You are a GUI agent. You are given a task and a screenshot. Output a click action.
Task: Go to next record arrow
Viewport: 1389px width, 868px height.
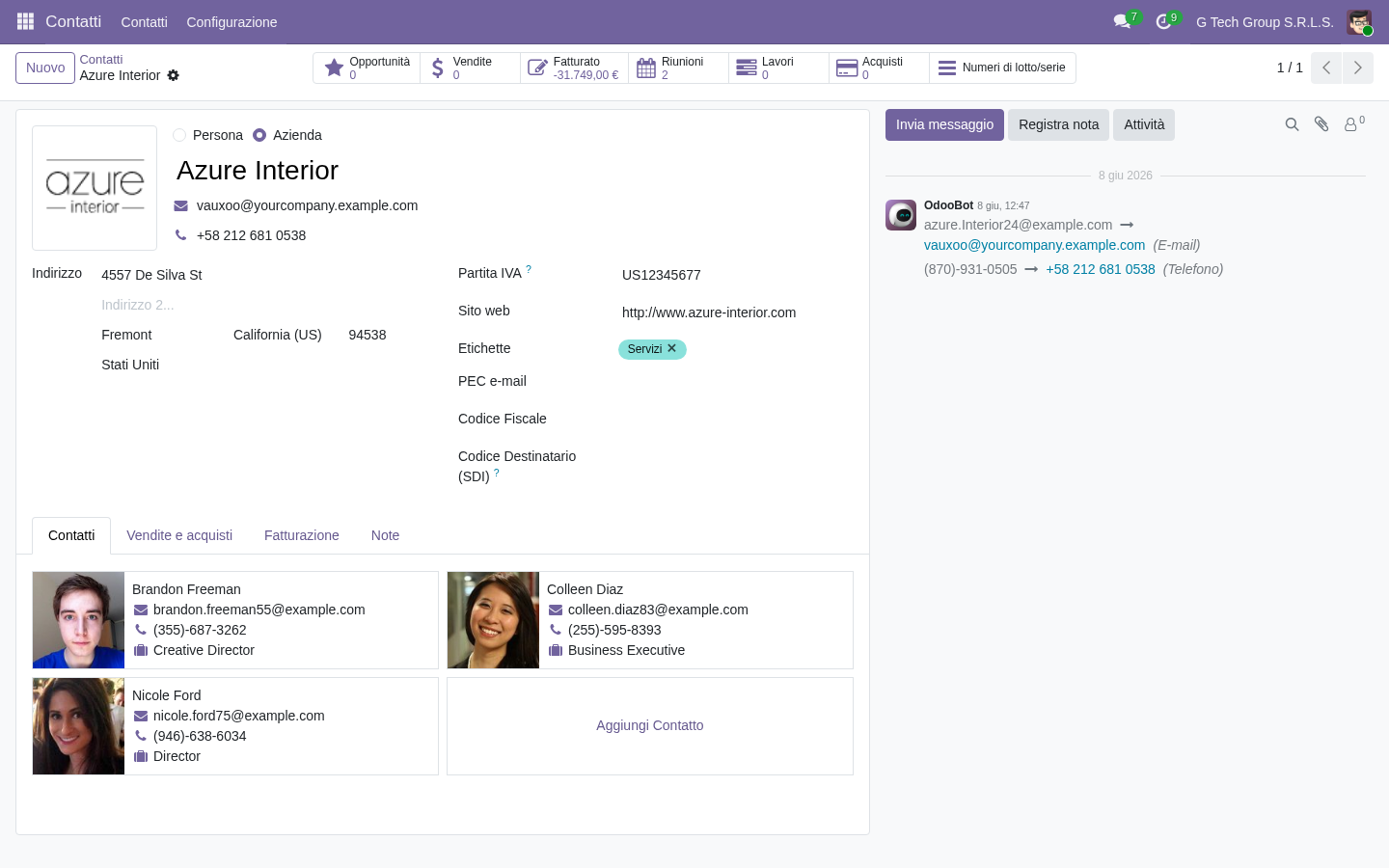(x=1358, y=68)
